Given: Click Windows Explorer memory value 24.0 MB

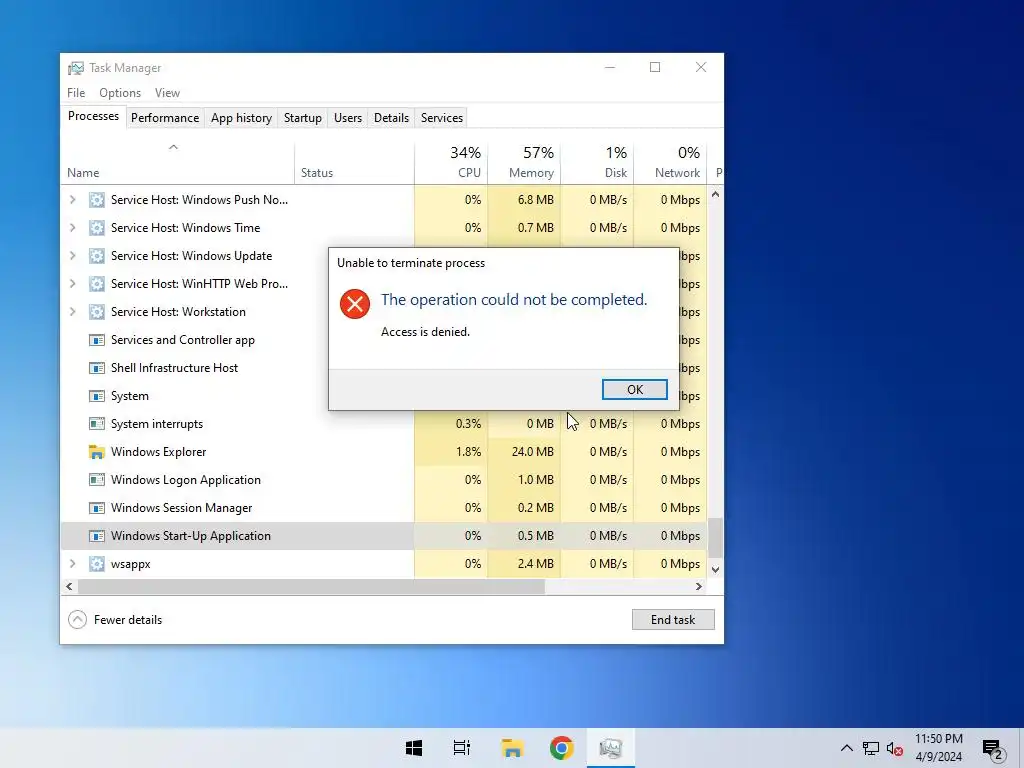Looking at the screenshot, I should [532, 452].
